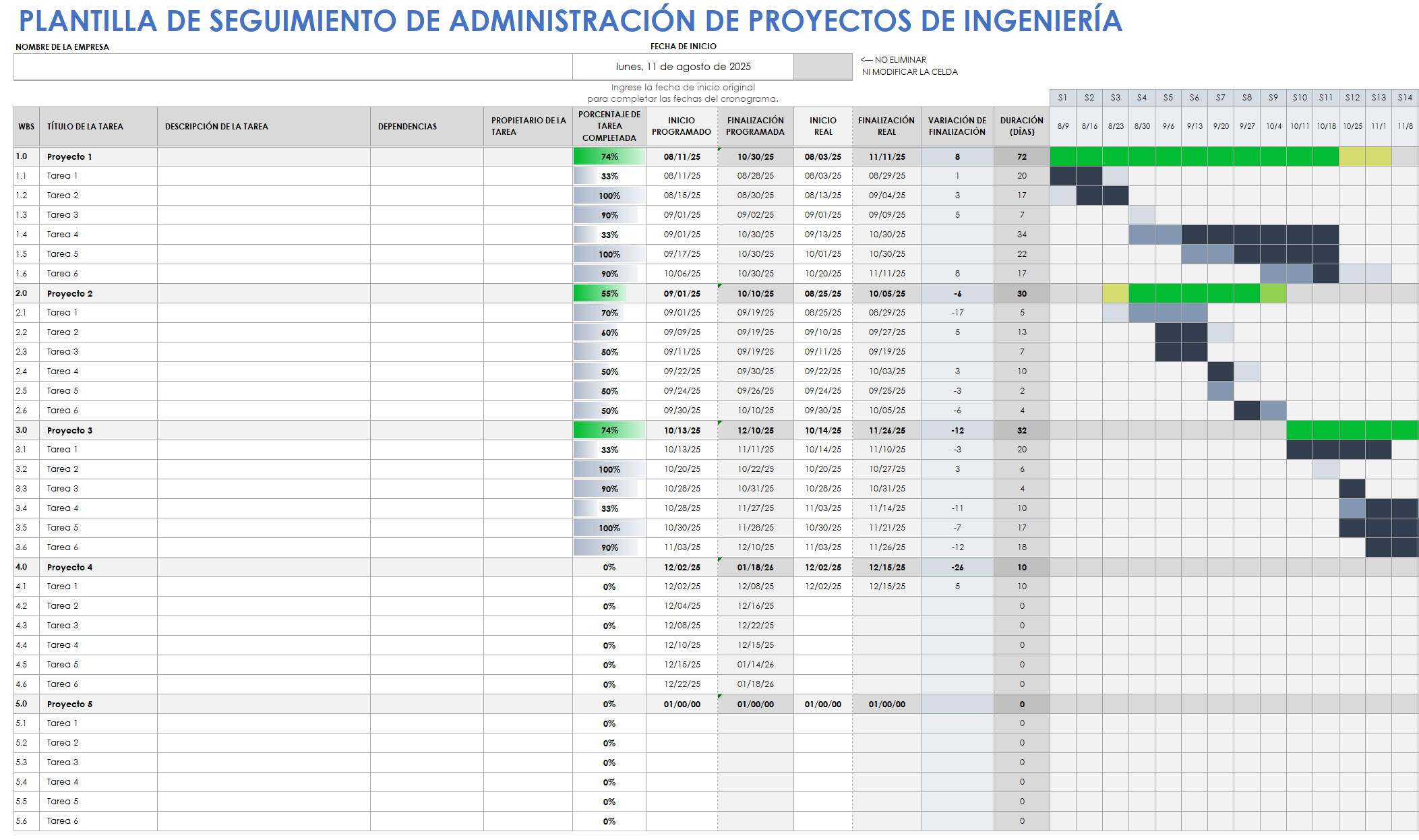Select the 'WBS' column header

[26, 126]
